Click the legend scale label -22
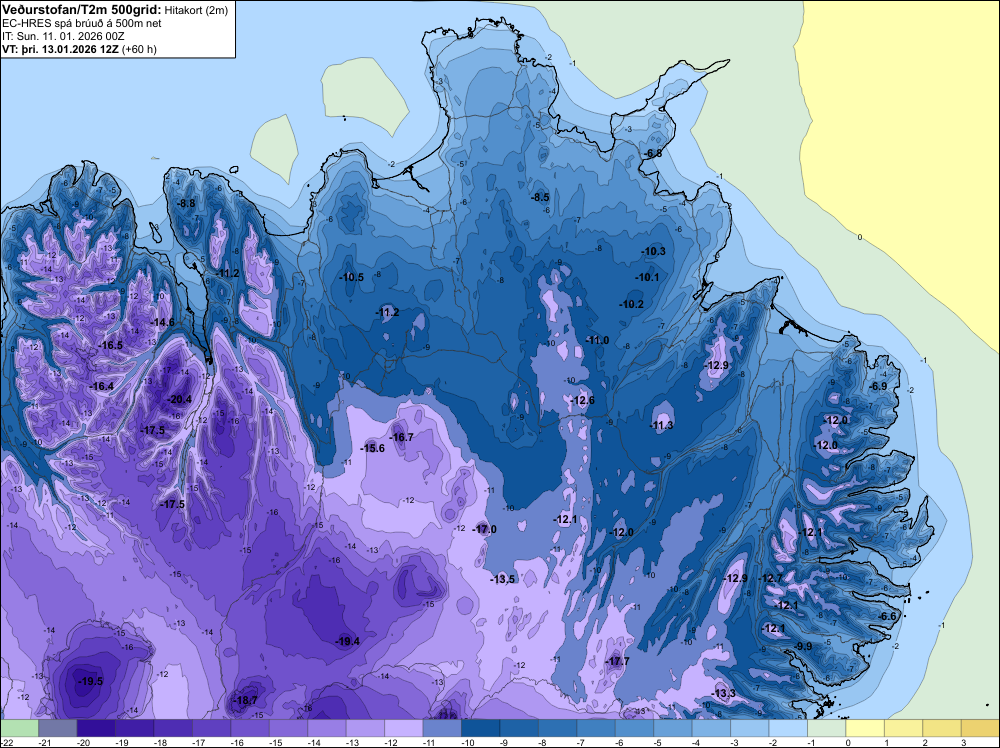Screen dimensions: 1000x748 [7, 742]
